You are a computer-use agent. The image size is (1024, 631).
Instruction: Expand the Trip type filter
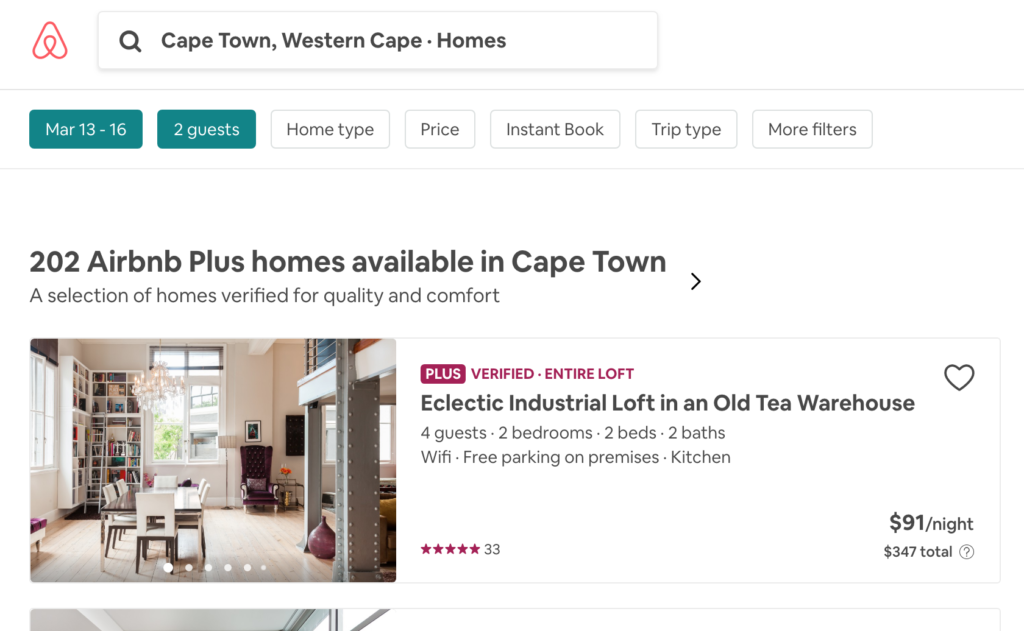pyautogui.click(x=685, y=129)
